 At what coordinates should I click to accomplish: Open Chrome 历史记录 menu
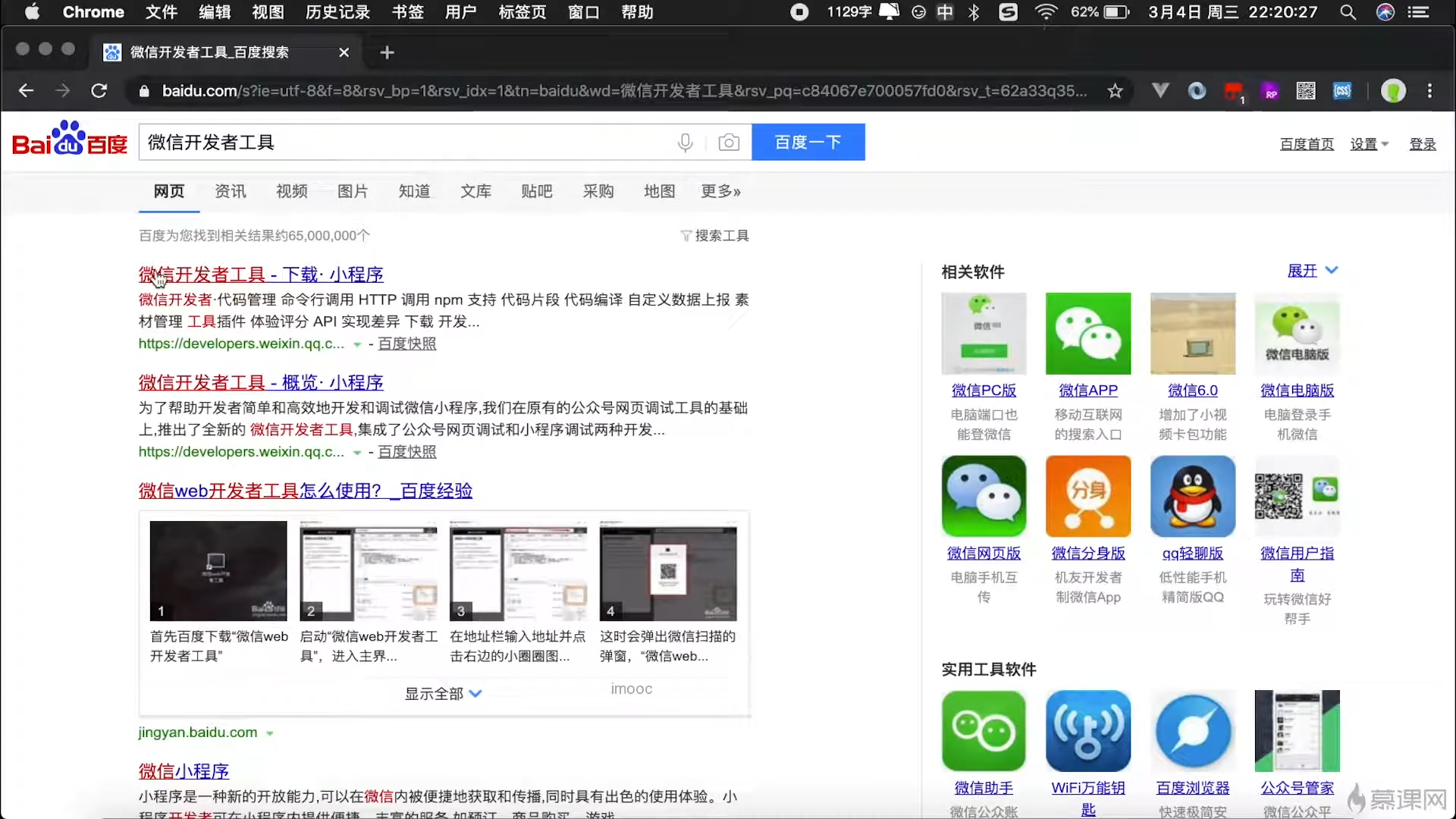coord(337,12)
